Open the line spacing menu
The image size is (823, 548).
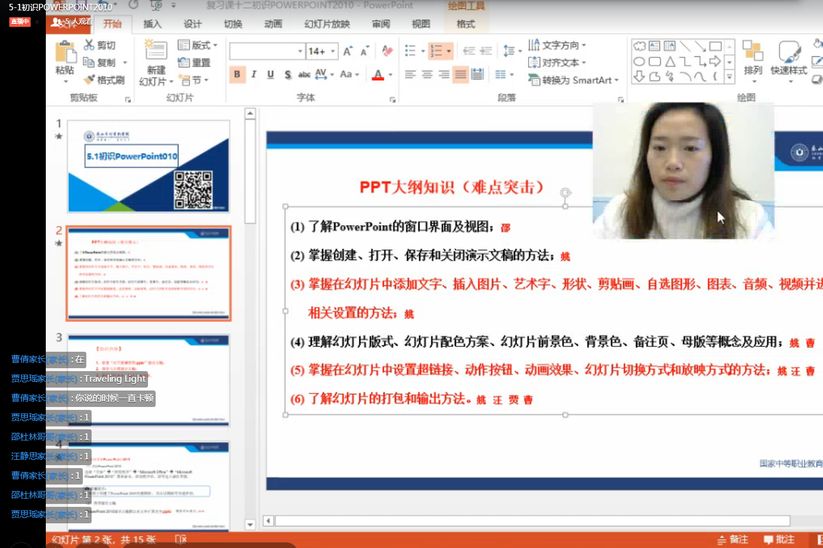point(512,50)
